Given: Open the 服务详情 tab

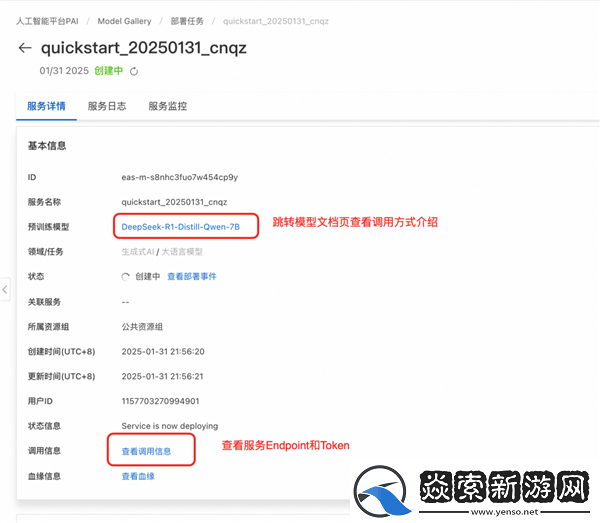Looking at the screenshot, I should pyautogui.click(x=46, y=106).
